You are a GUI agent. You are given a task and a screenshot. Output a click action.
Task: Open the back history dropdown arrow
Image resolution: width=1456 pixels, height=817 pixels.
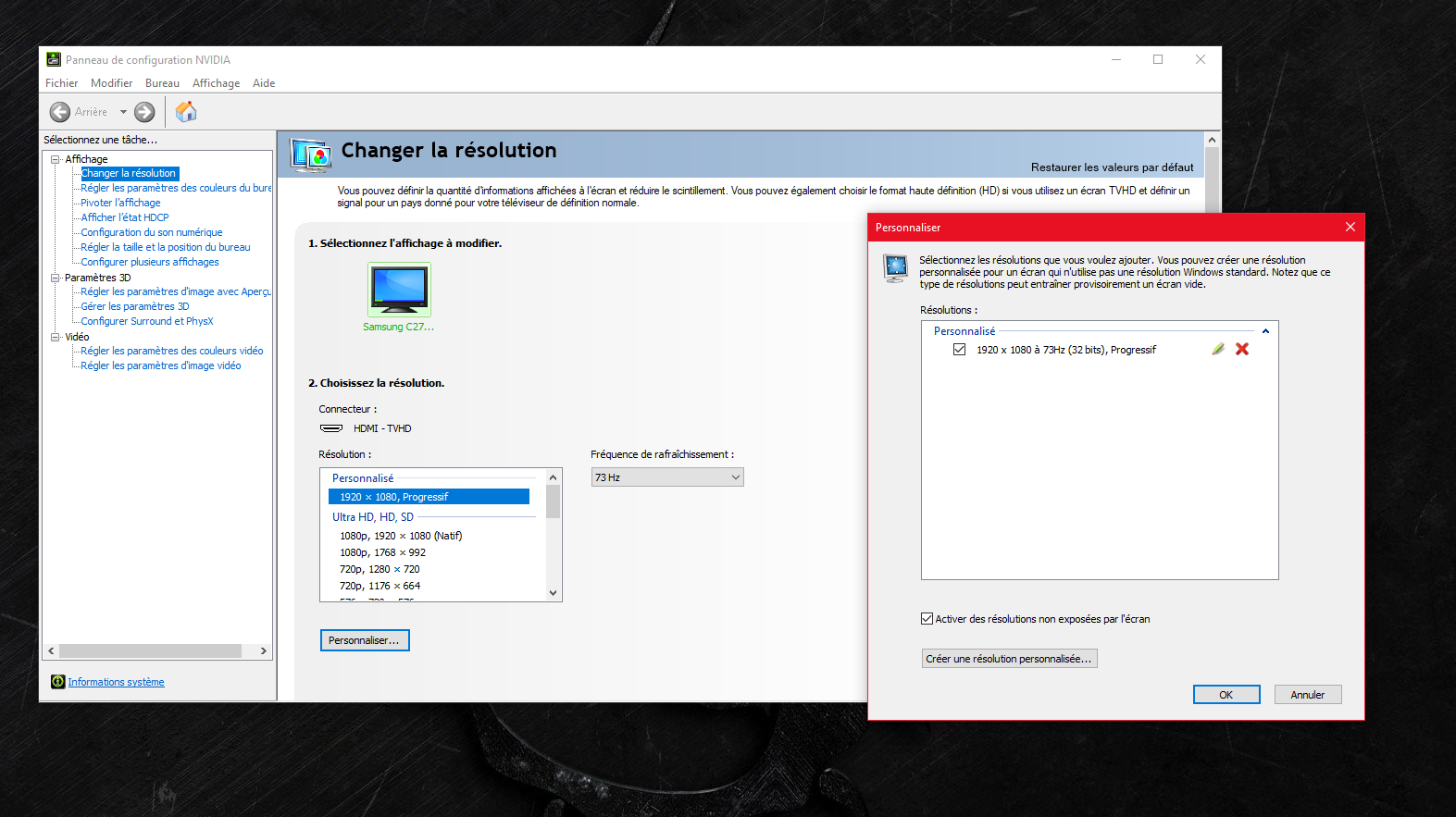click(x=123, y=112)
